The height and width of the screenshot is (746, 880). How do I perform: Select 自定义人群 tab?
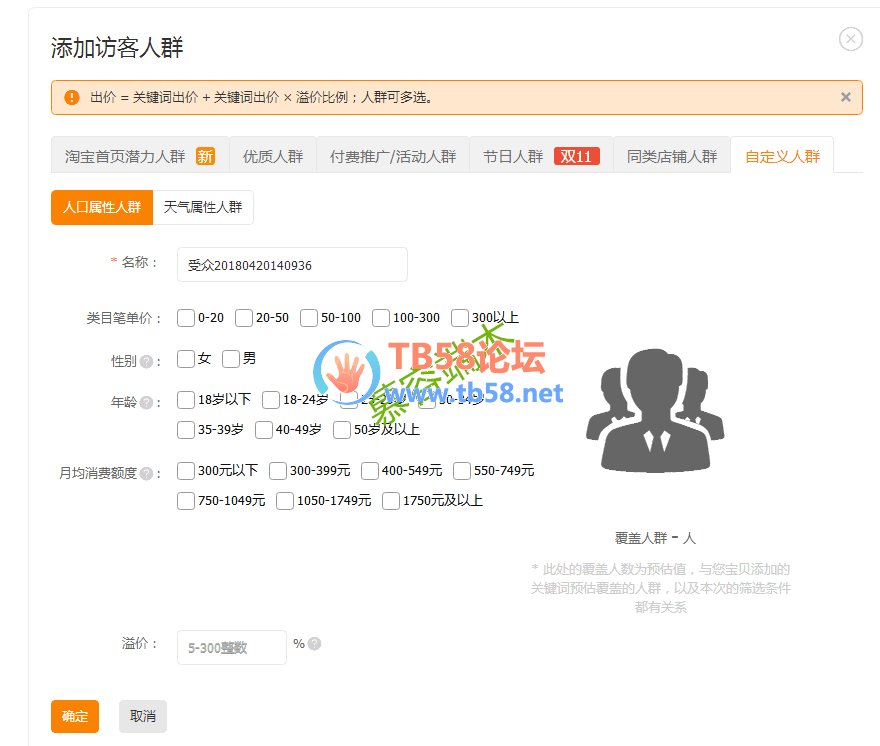click(782, 154)
